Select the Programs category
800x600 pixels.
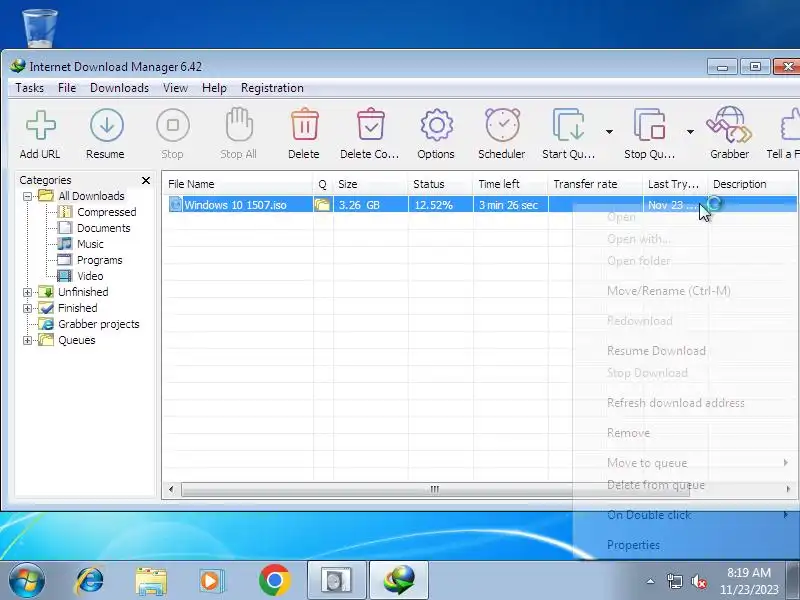click(99, 260)
